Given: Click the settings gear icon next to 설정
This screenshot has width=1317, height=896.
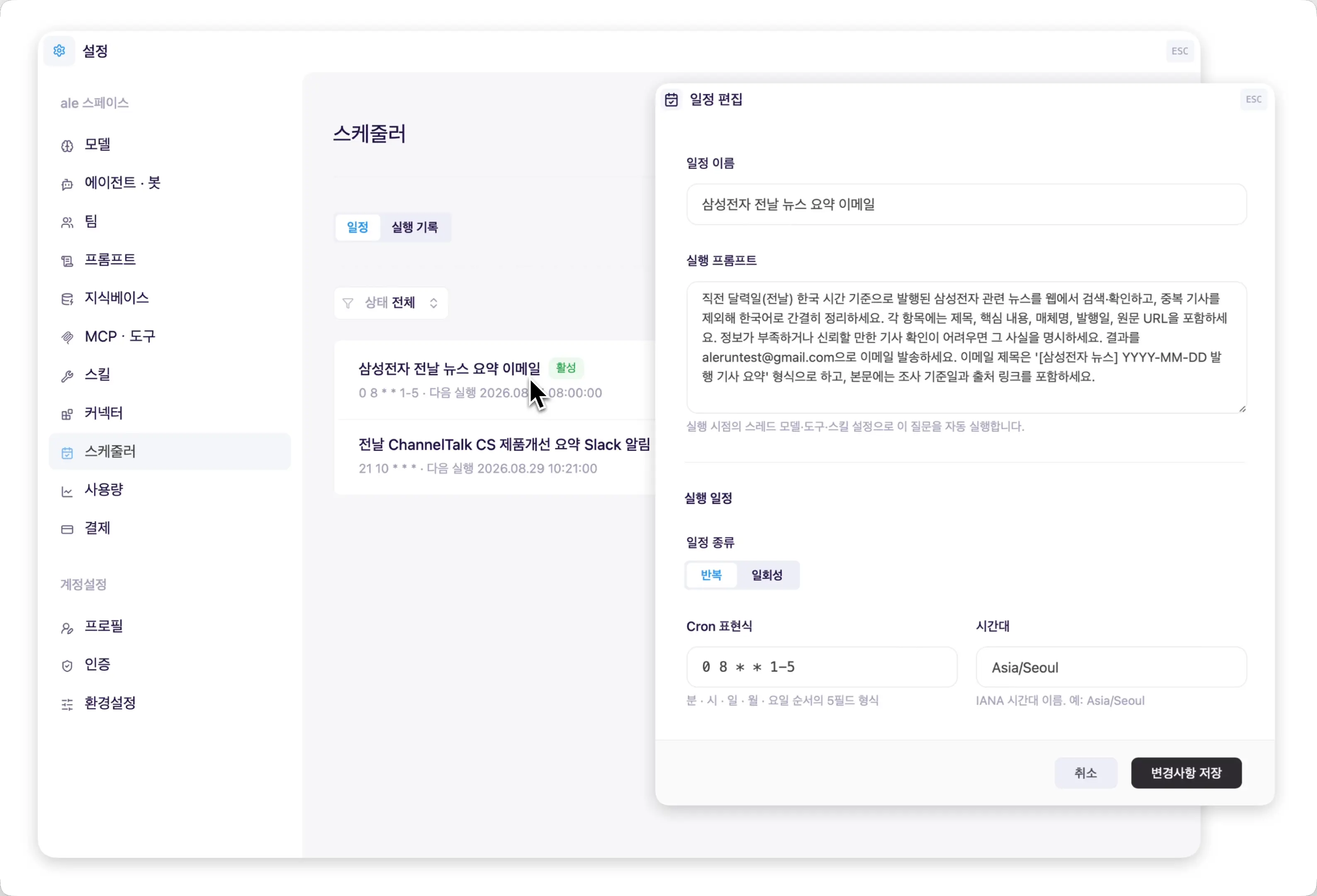Looking at the screenshot, I should click(x=59, y=51).
